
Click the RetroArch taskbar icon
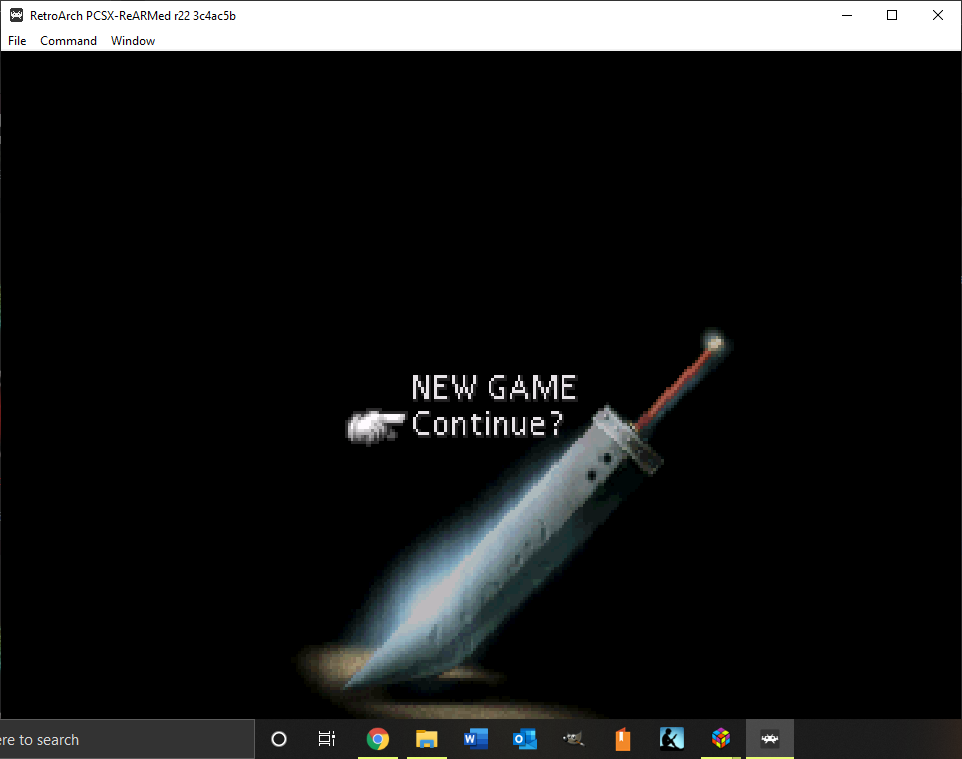click(770, 739)
